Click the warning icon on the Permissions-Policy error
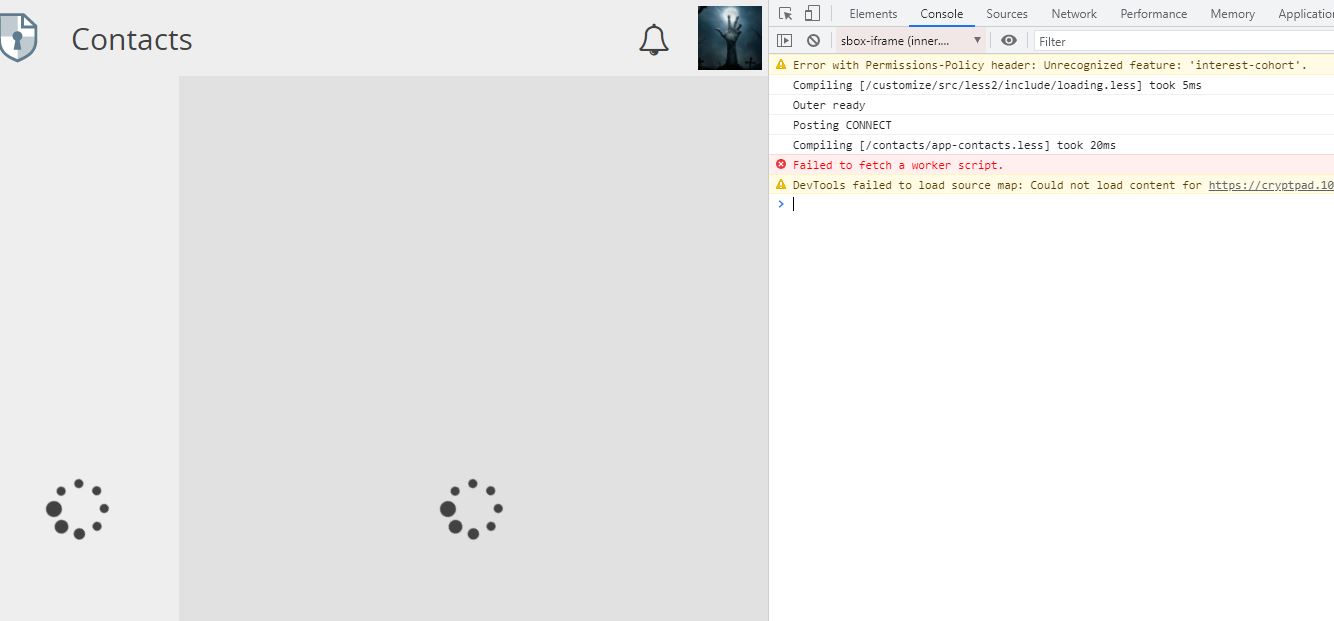The width and height of the screenshot is (1334, 621). click(780, 64)
